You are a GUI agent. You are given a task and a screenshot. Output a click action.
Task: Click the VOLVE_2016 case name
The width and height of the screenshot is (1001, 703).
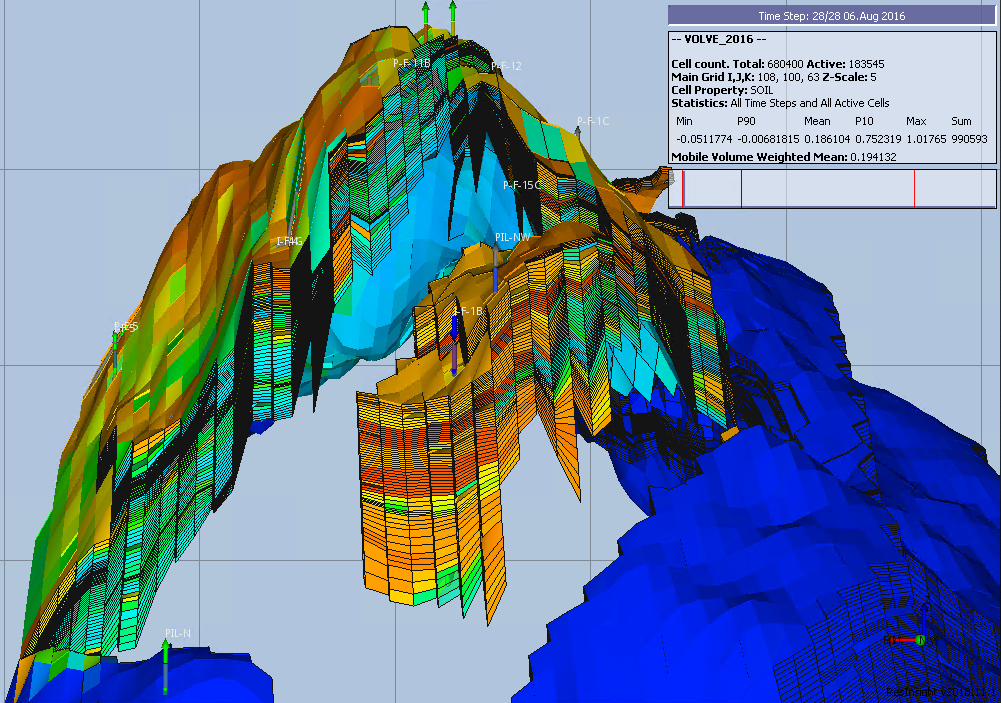pyautogui.click(x=719, y=39)
